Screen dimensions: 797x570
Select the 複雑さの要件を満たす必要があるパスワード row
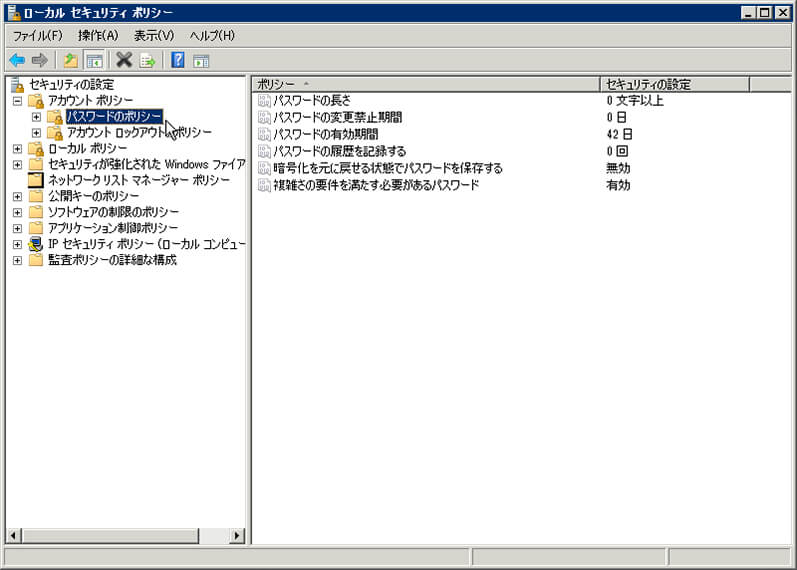[521, 185]
